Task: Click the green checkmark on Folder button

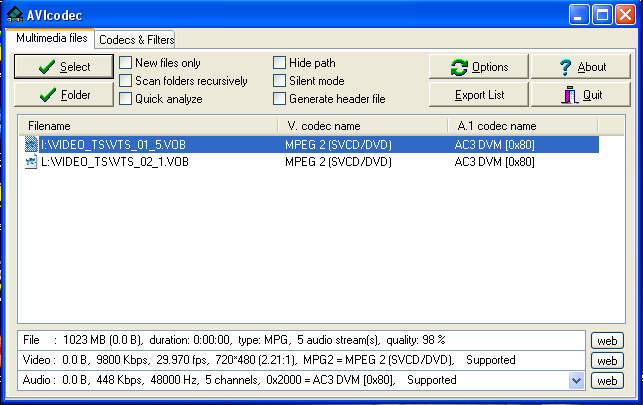Action: click(x=48, y=95)
